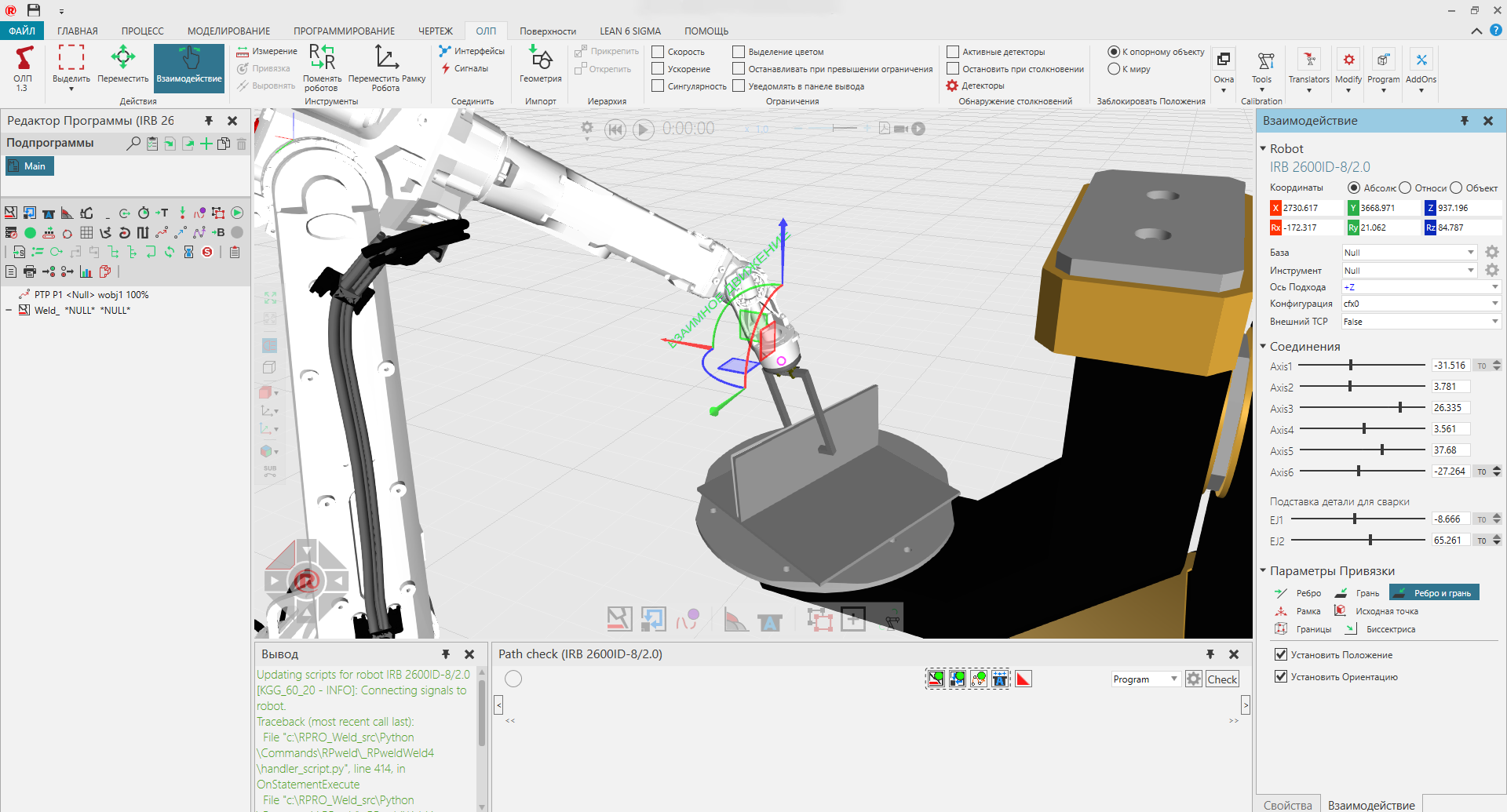
Task: Check Выделение цветом in Обнаружение столкновений
Action: (x=738, y=51)
